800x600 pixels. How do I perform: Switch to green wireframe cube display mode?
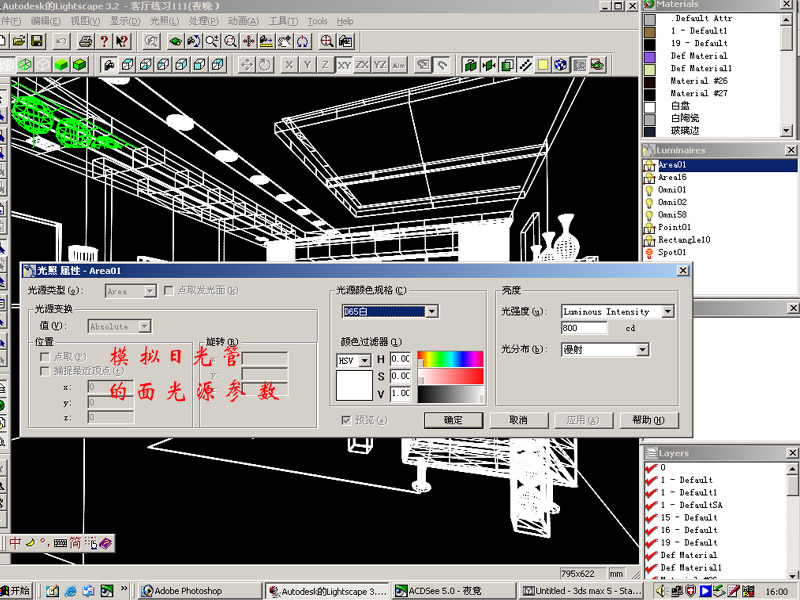(25, 65)
